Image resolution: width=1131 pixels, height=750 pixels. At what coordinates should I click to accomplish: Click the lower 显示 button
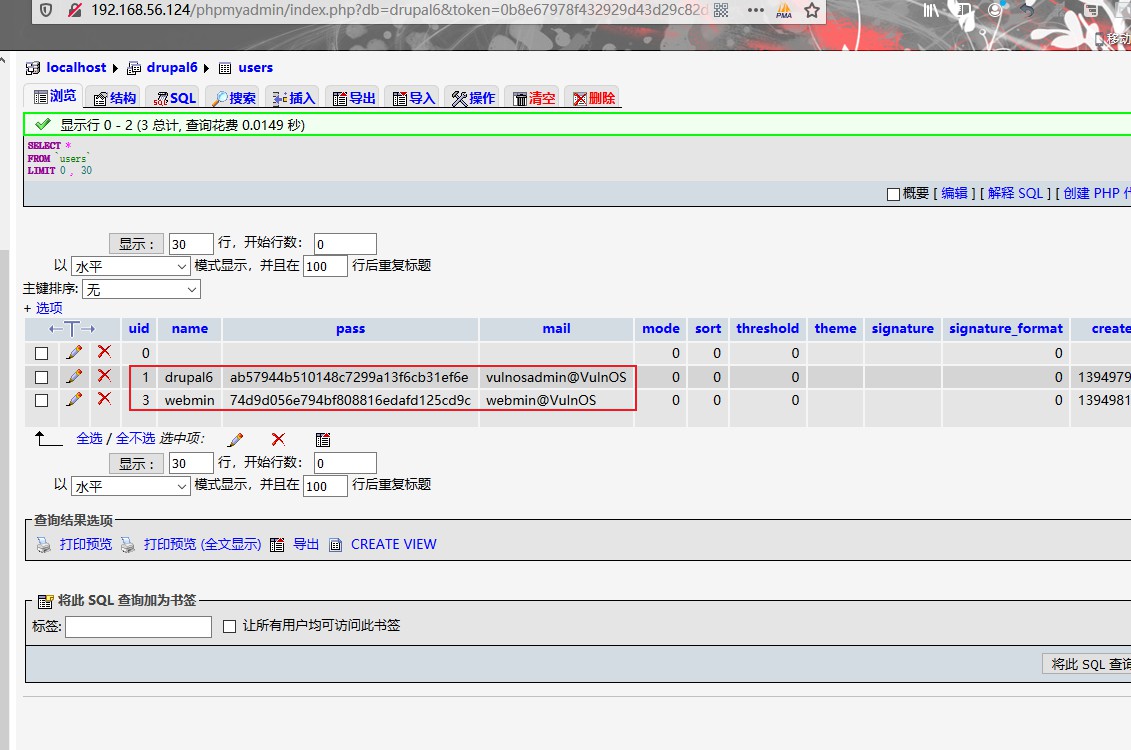point(136,464)
